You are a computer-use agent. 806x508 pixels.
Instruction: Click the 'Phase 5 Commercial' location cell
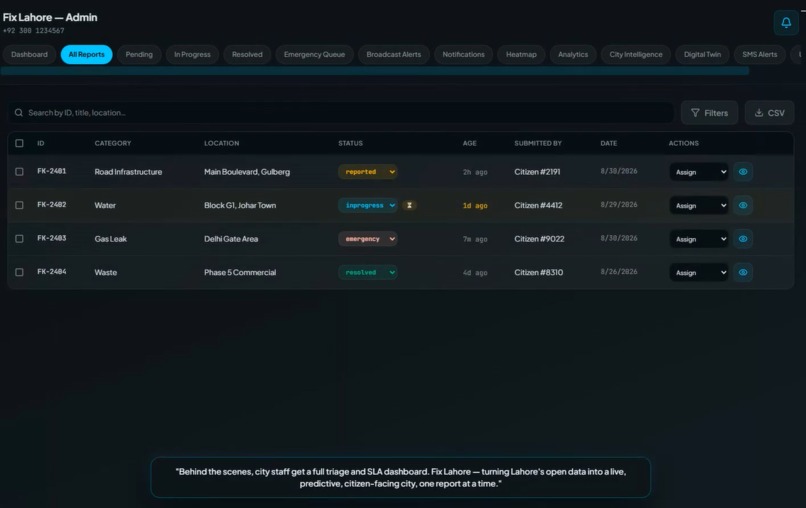[x=240, y=272]
